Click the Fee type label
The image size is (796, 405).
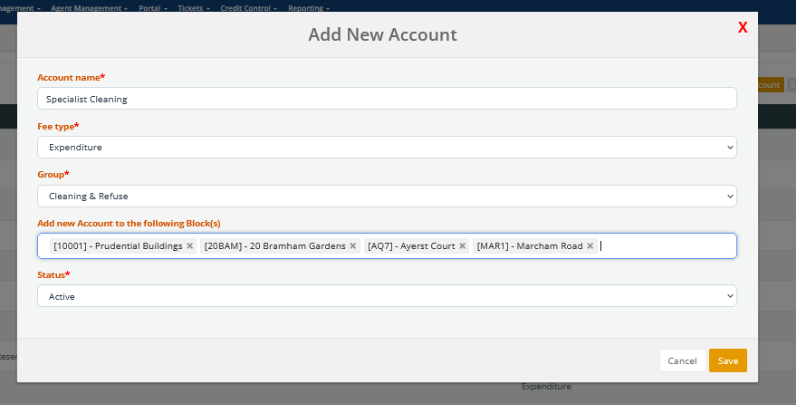[x=58, y=126]
